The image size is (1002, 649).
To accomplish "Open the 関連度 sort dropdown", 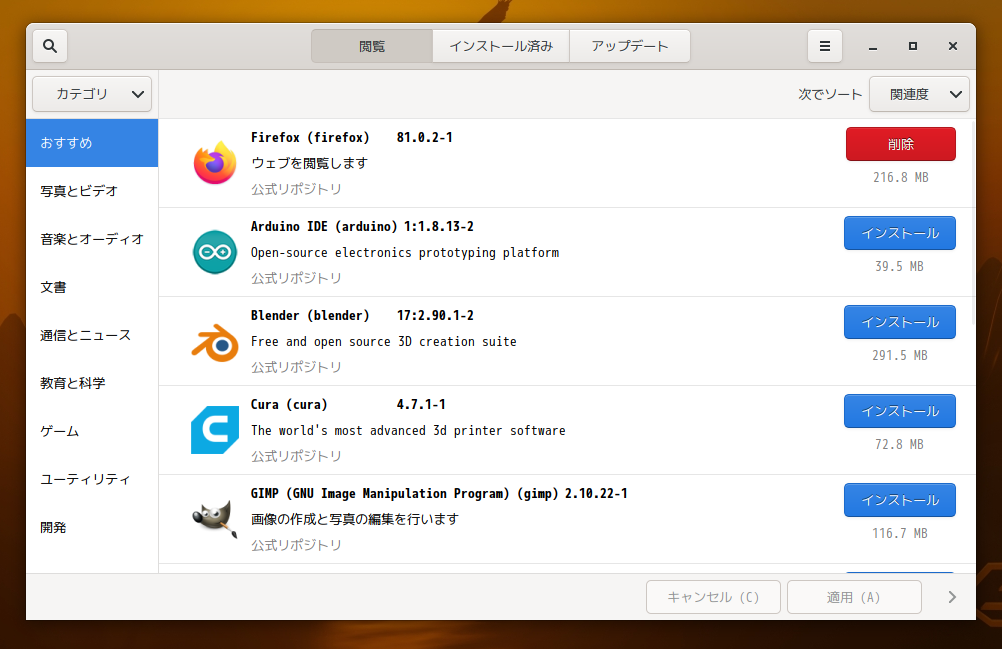I will [919, 94].
